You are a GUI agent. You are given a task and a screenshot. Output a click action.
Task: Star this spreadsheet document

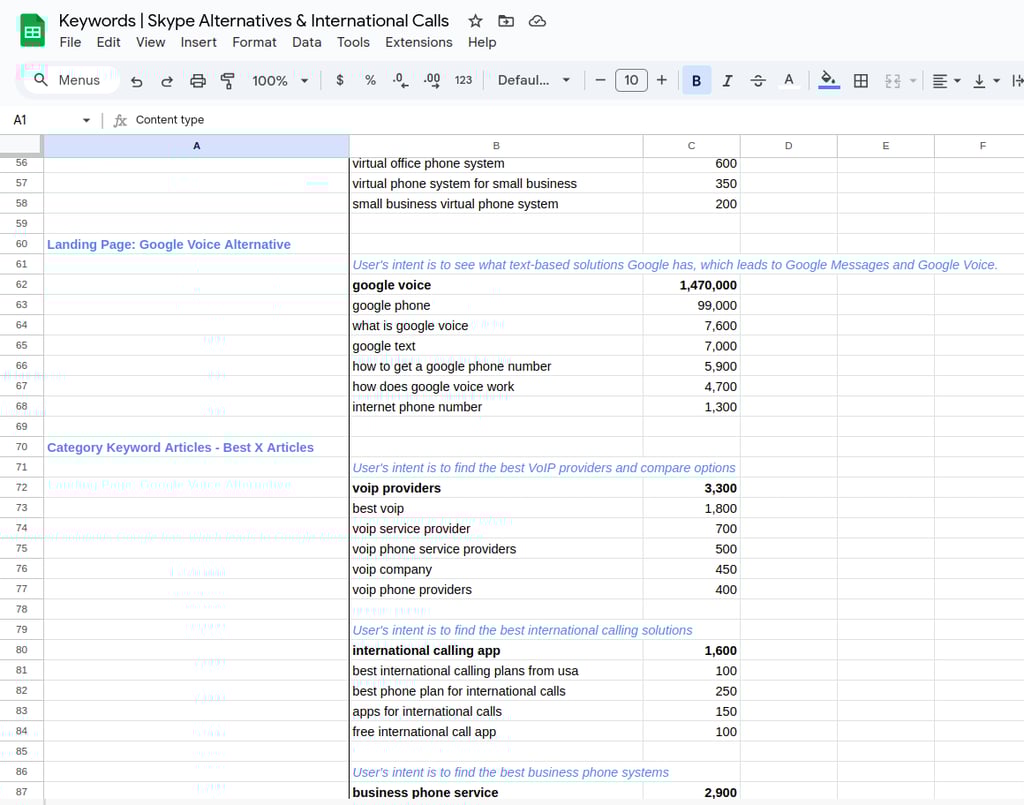point(475,21)
